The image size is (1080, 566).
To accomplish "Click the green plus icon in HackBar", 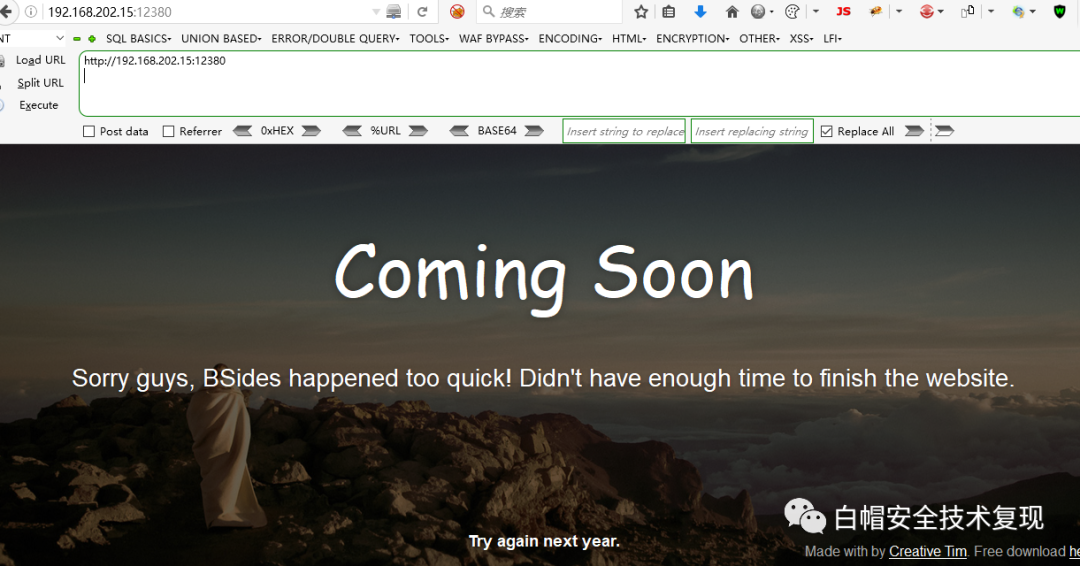I will 92,39.
